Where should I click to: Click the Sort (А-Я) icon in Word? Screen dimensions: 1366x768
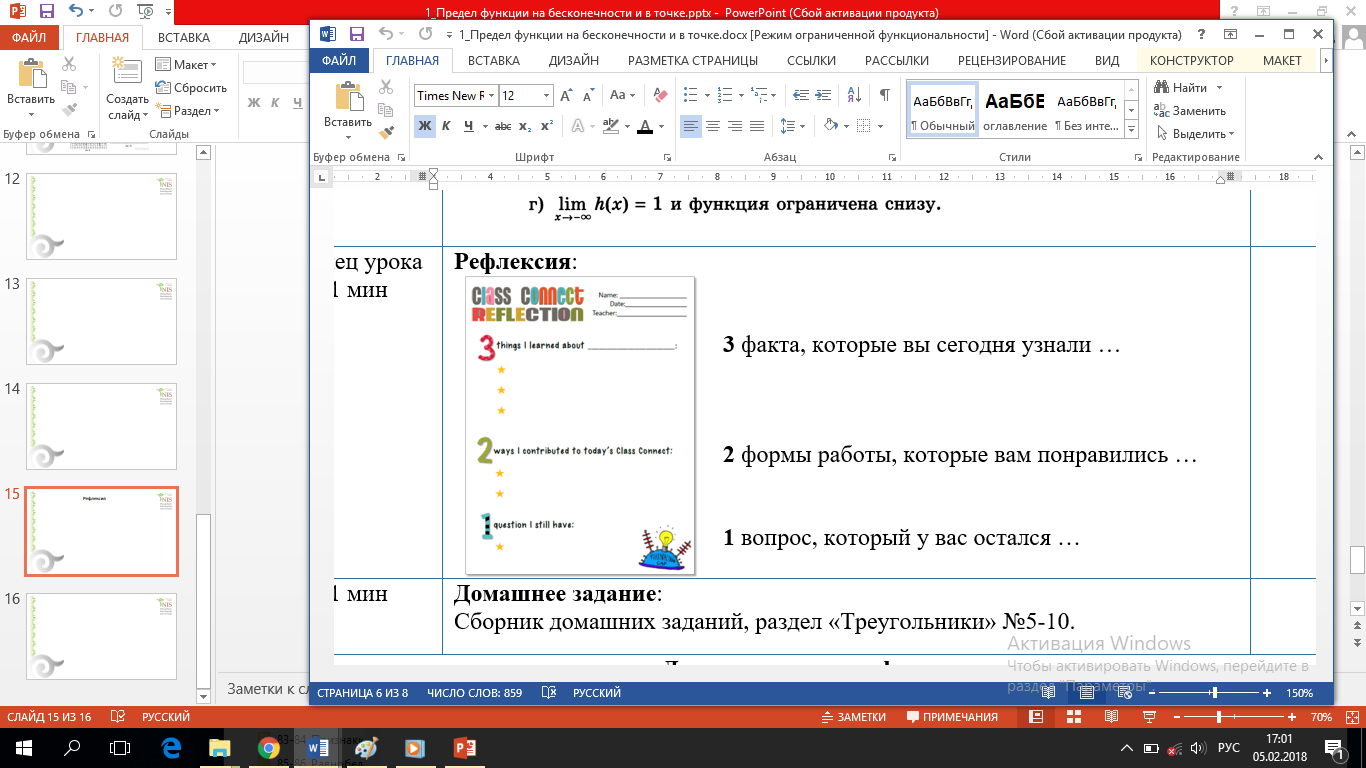853,95
